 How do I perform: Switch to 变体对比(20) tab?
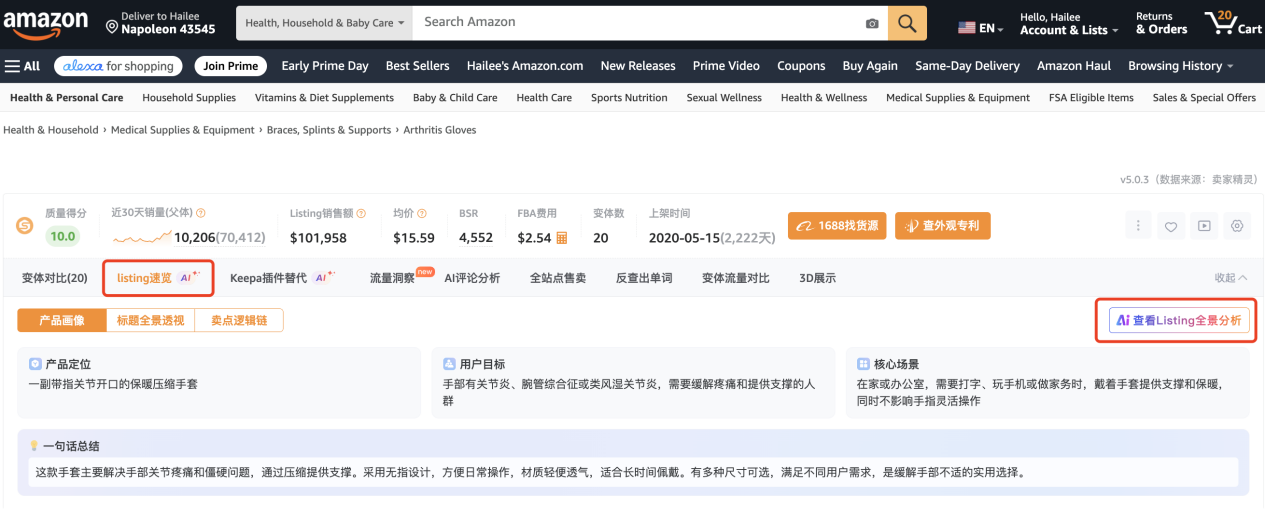55,278
